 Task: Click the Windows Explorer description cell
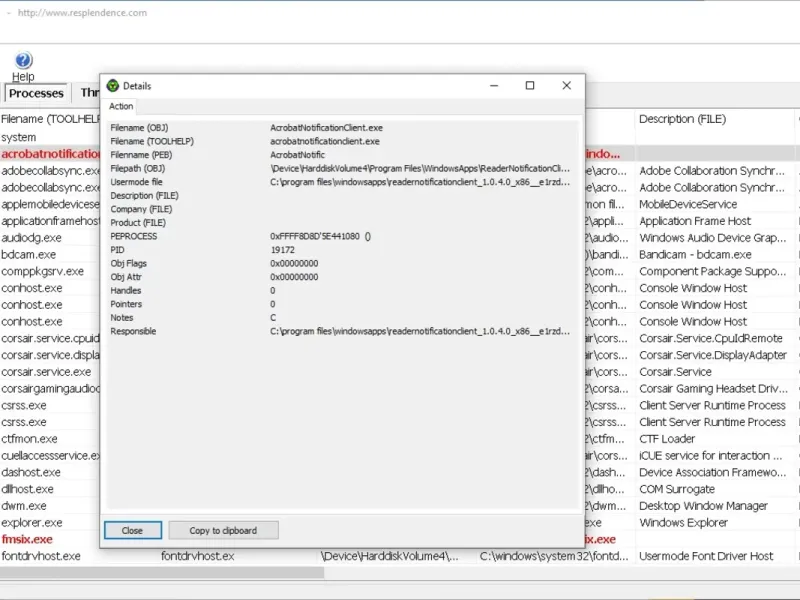coord(683,523)
